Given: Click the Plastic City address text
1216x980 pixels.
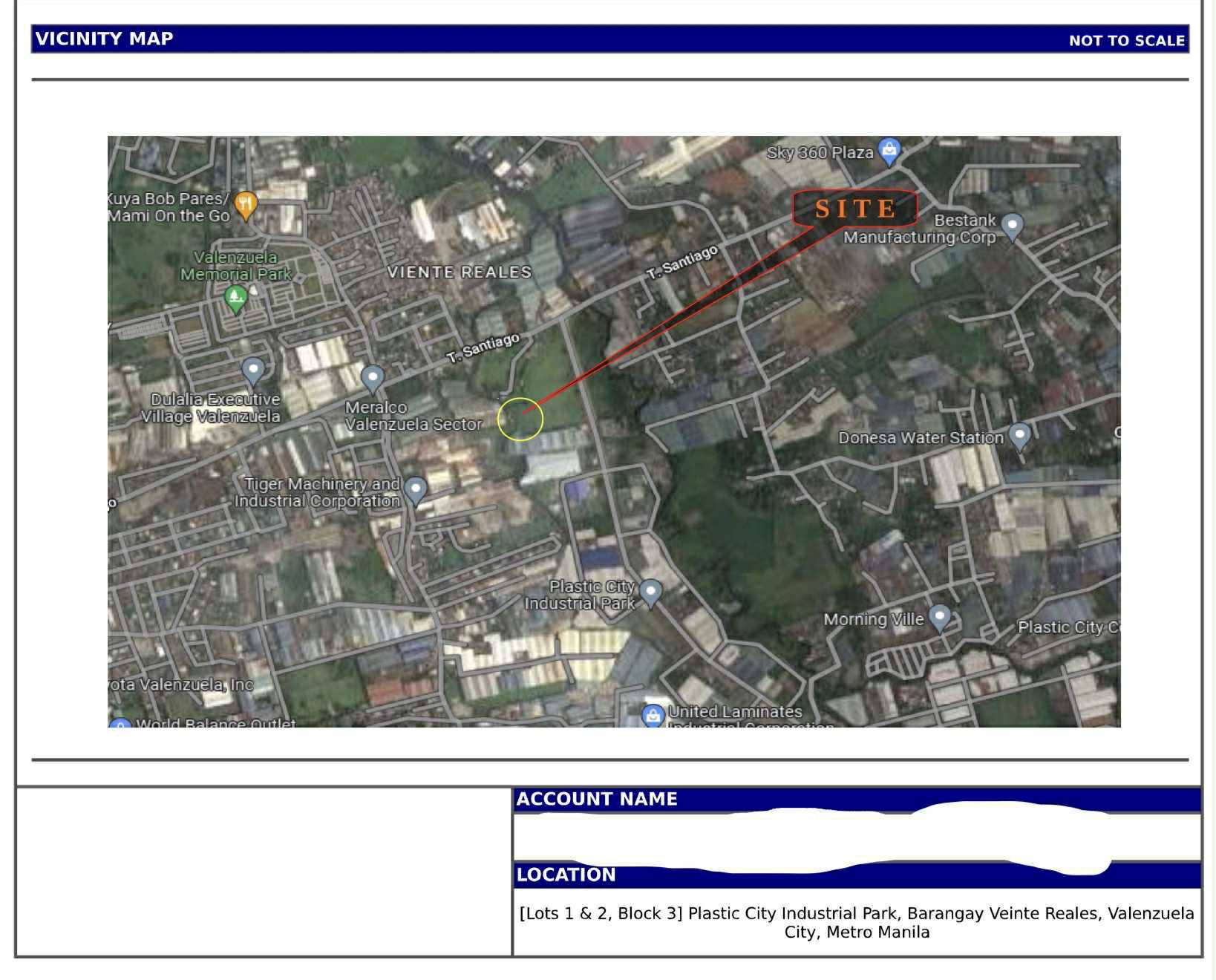Looking at the screenshot, I should (x=857, y=922).
